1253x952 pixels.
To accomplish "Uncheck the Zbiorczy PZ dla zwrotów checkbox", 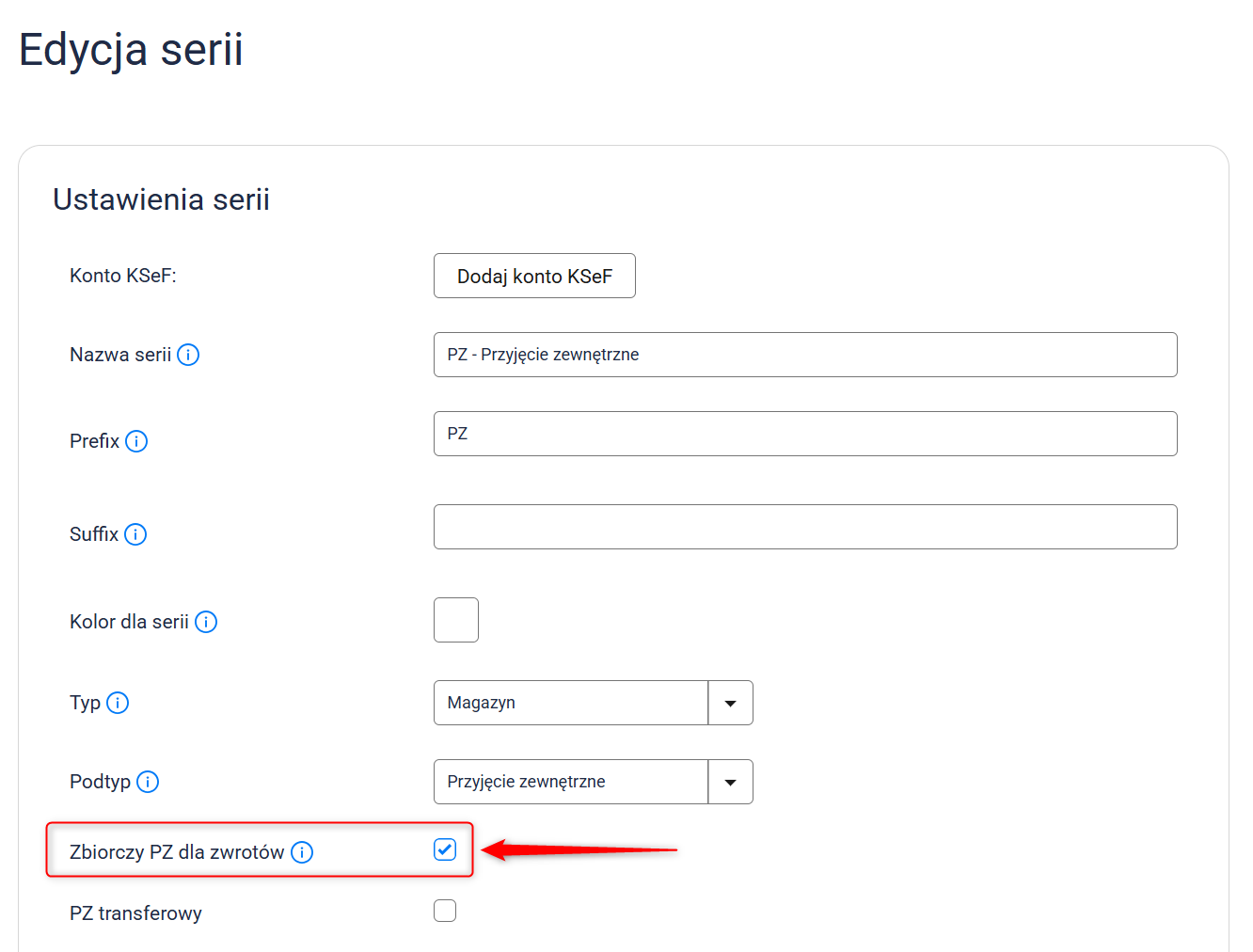I will [x=445, y=850].
